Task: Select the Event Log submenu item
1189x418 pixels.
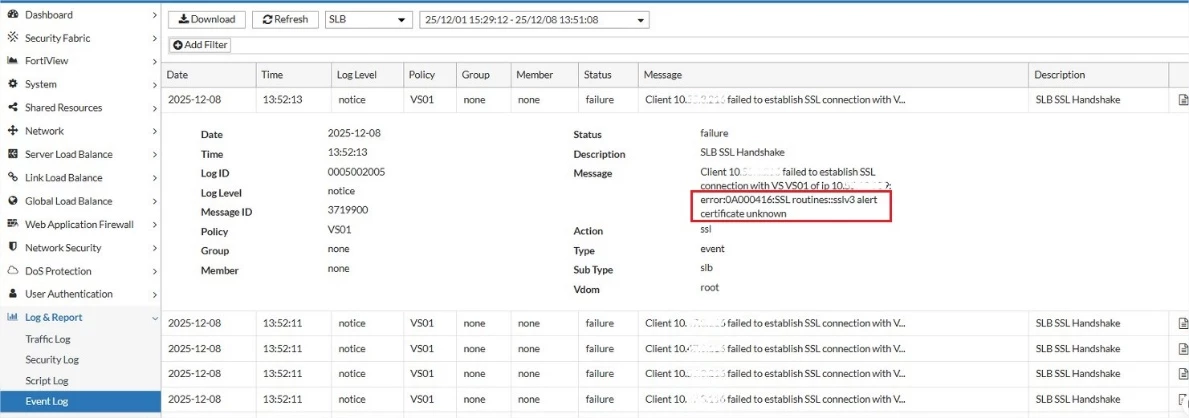Action: point(80,401)
